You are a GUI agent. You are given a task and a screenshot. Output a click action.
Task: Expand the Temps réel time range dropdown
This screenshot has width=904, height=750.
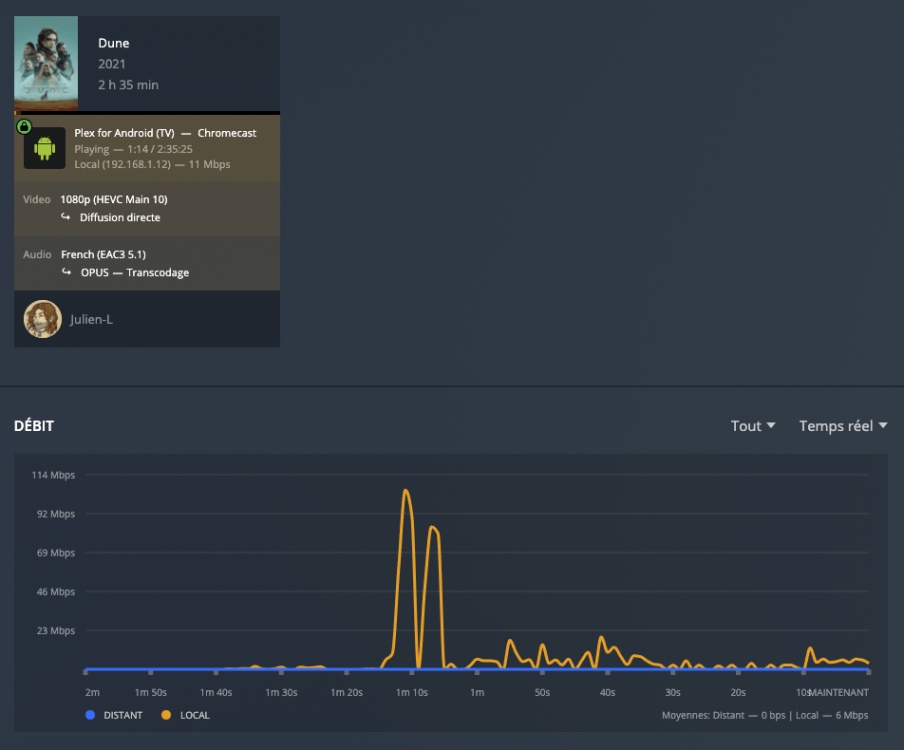[842, 426]
